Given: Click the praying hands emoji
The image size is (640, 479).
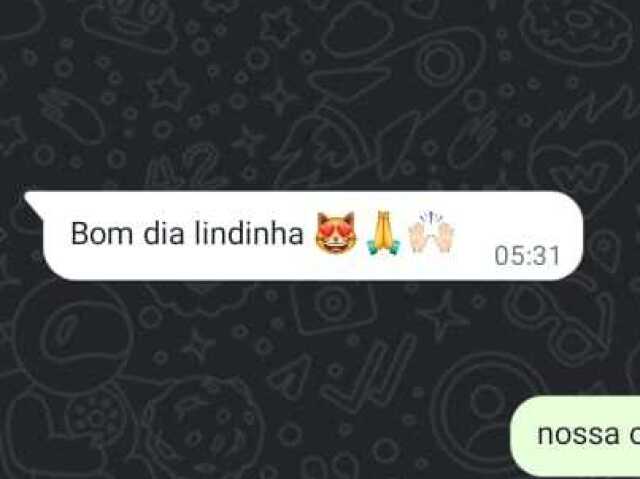Looking at the screenshot, I should tap(383, 233).
